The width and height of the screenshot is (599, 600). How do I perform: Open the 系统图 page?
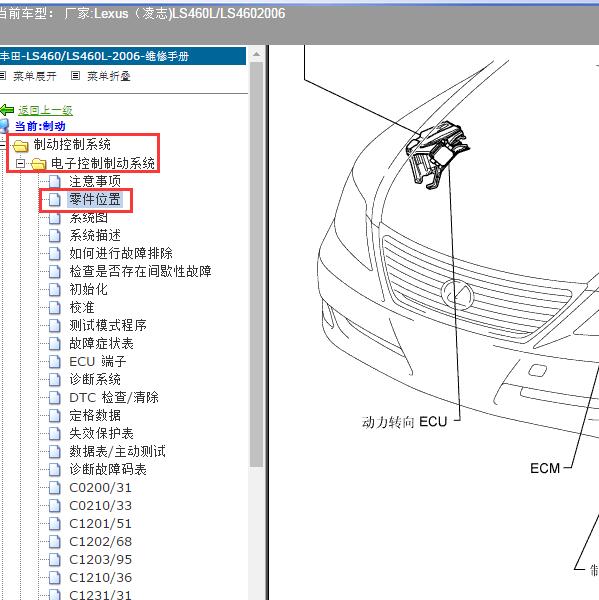tap(88, 217)
